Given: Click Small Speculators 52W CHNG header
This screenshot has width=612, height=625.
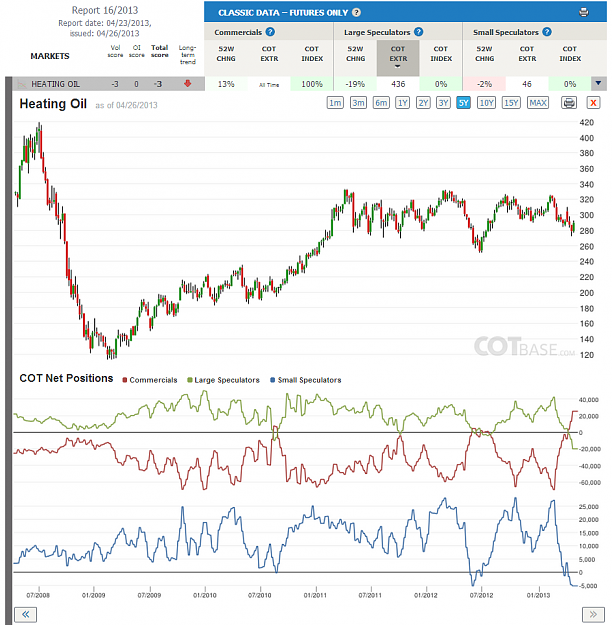Looking at the screenshot, I should point(484,54).
